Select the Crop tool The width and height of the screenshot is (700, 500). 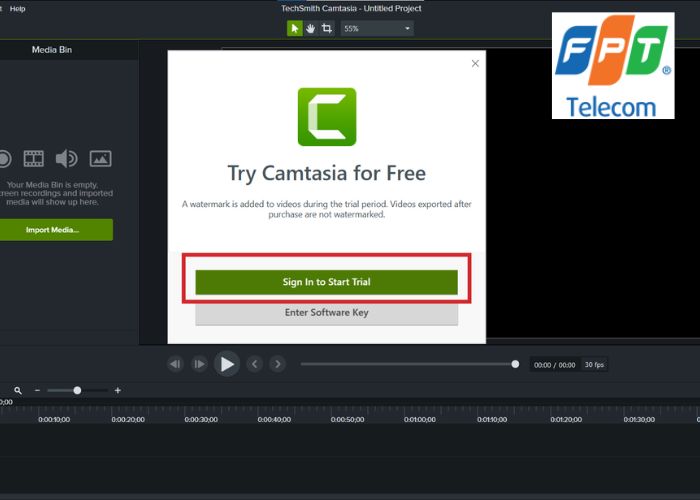click(326, 28)
